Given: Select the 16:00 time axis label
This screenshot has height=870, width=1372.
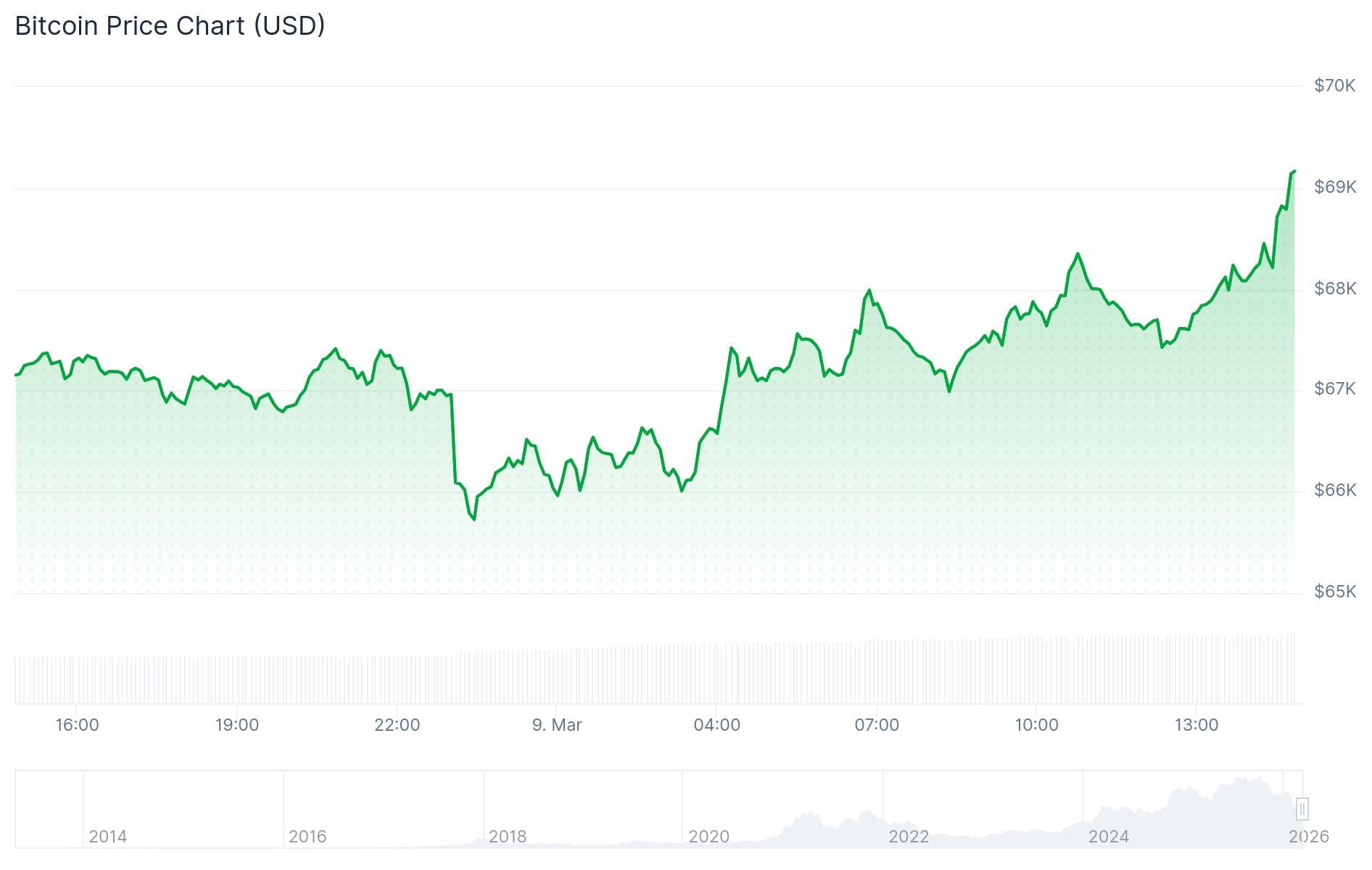Looking at the screenshot, I should tap(78, 725).
